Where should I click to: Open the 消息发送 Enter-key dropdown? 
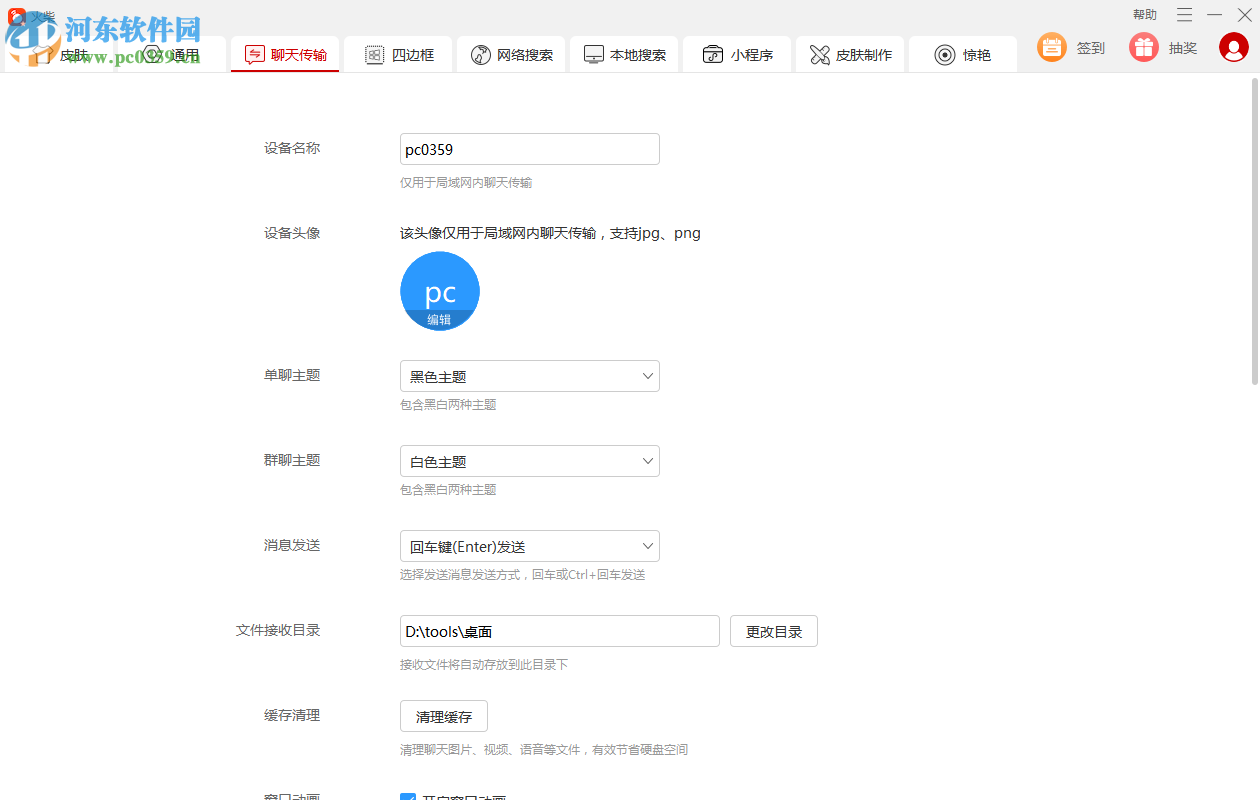(x=529, y=545)
